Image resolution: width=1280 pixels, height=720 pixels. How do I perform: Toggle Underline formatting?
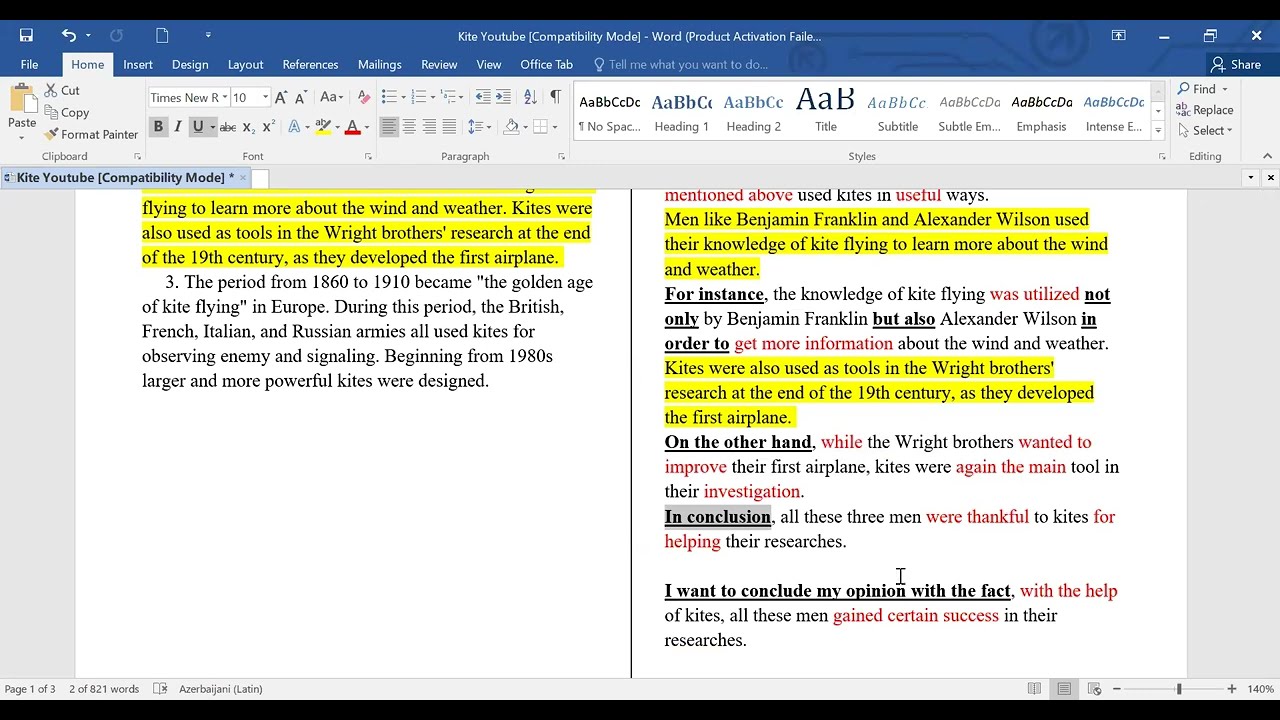tap(197, 127)
